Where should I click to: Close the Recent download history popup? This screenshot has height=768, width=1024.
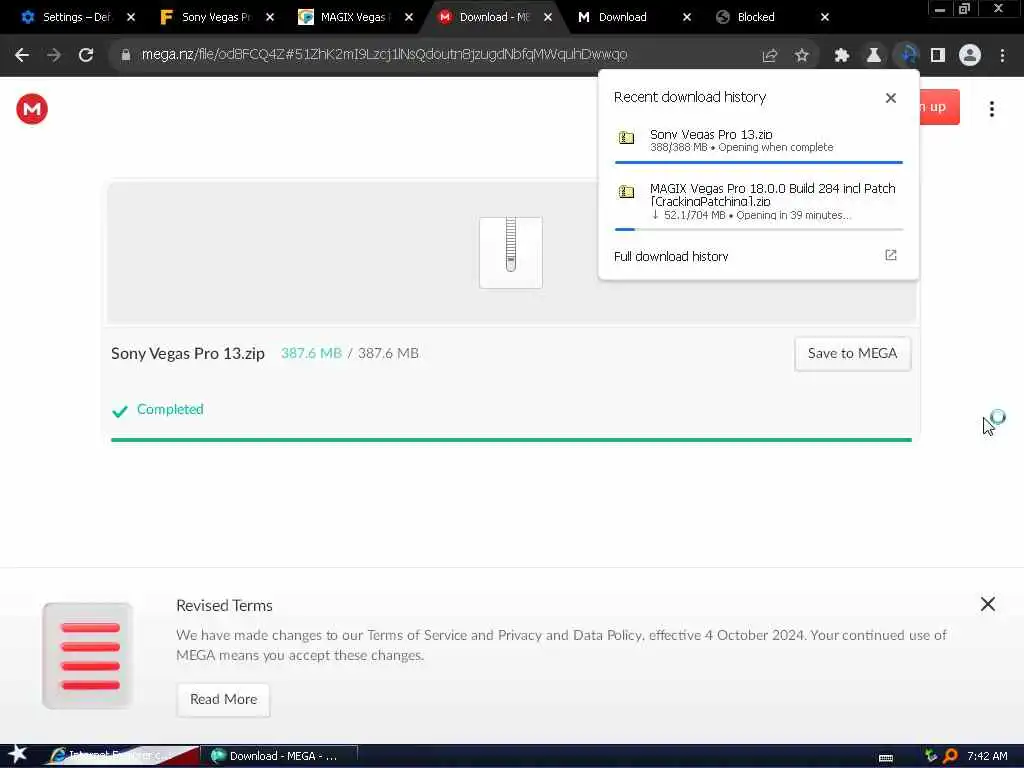891,98
